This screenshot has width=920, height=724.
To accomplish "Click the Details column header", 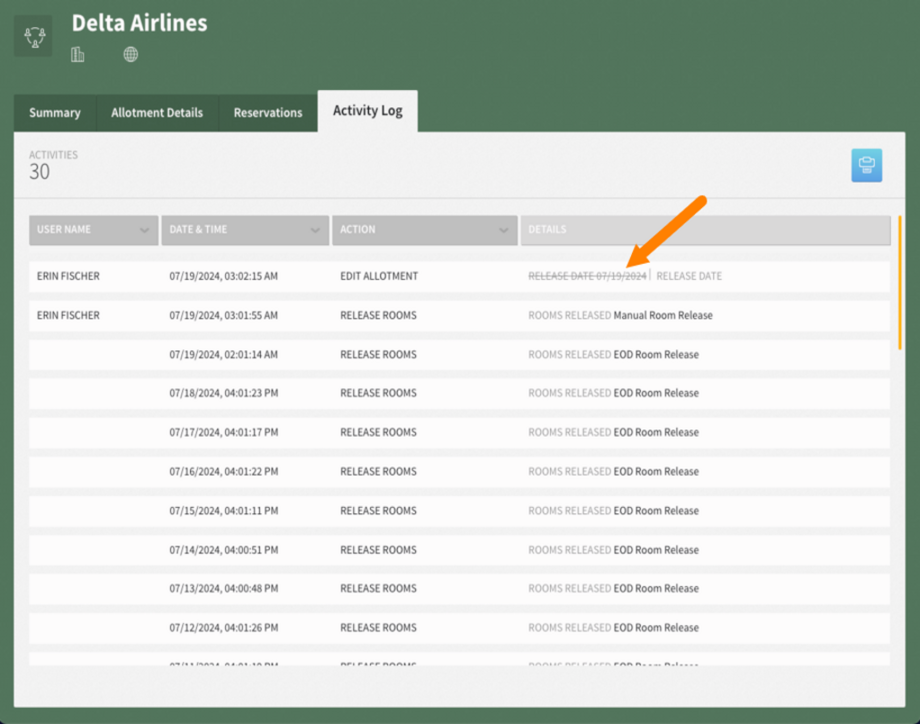I will pos(705,230).
